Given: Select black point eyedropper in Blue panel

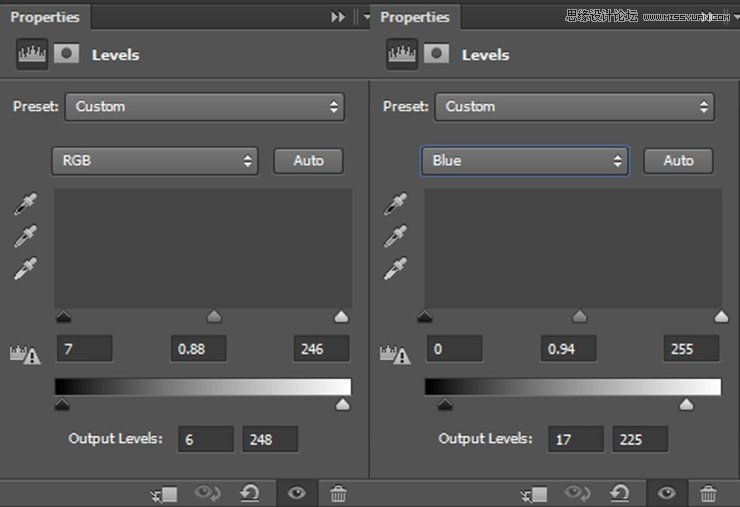Looking at the screenshot, I should [395, 204].
